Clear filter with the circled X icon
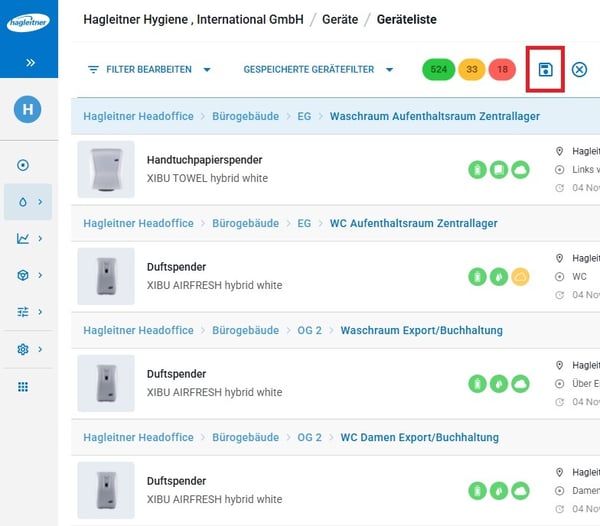This screenshot has width=600, height=526. tap(579, 69)
